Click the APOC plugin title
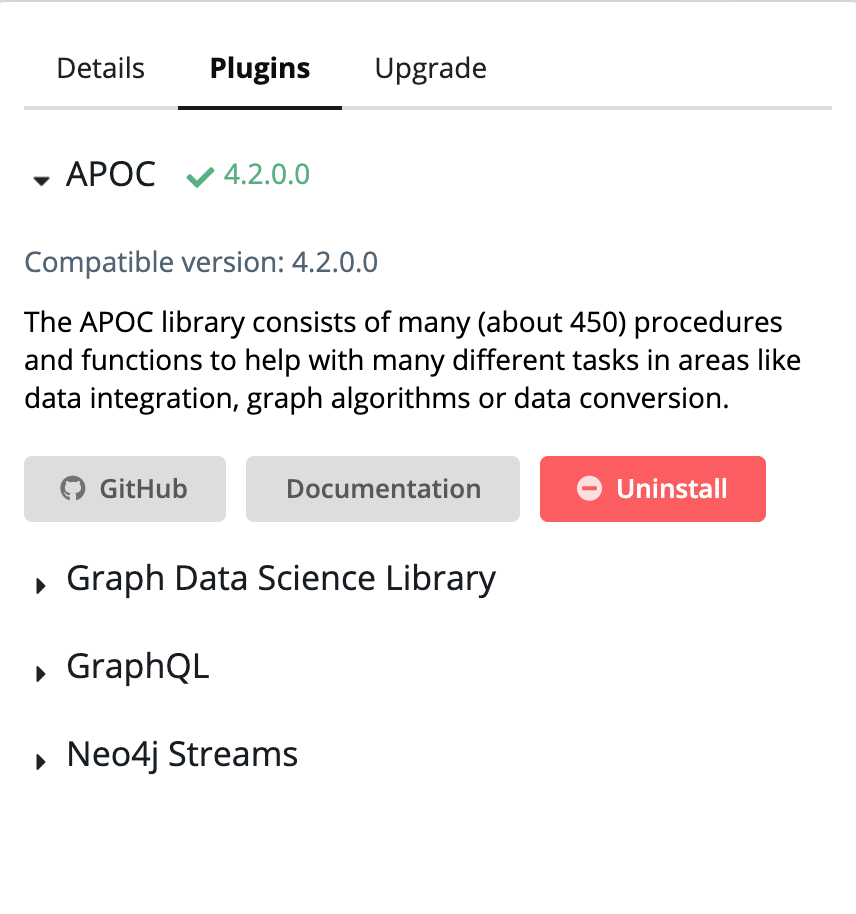This screenshot has height=914, width=856. (111, 174)
